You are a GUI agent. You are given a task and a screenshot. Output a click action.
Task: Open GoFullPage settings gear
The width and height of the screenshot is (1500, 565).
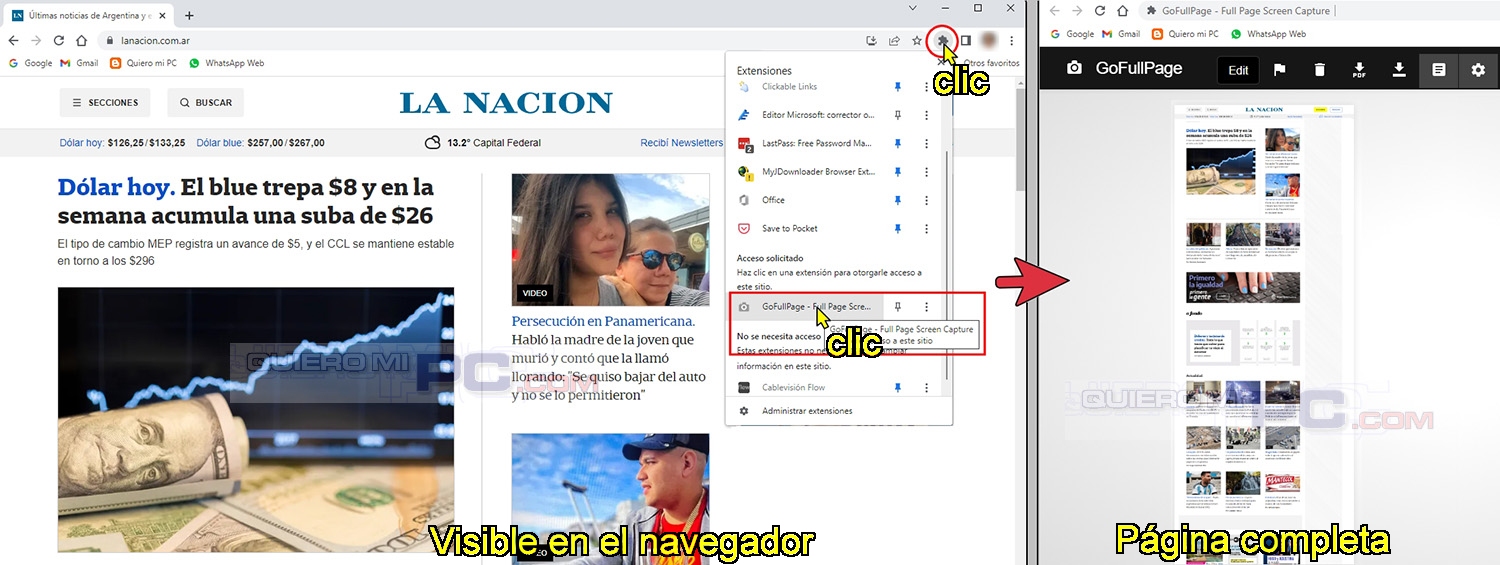click(x=1478, y=70)
